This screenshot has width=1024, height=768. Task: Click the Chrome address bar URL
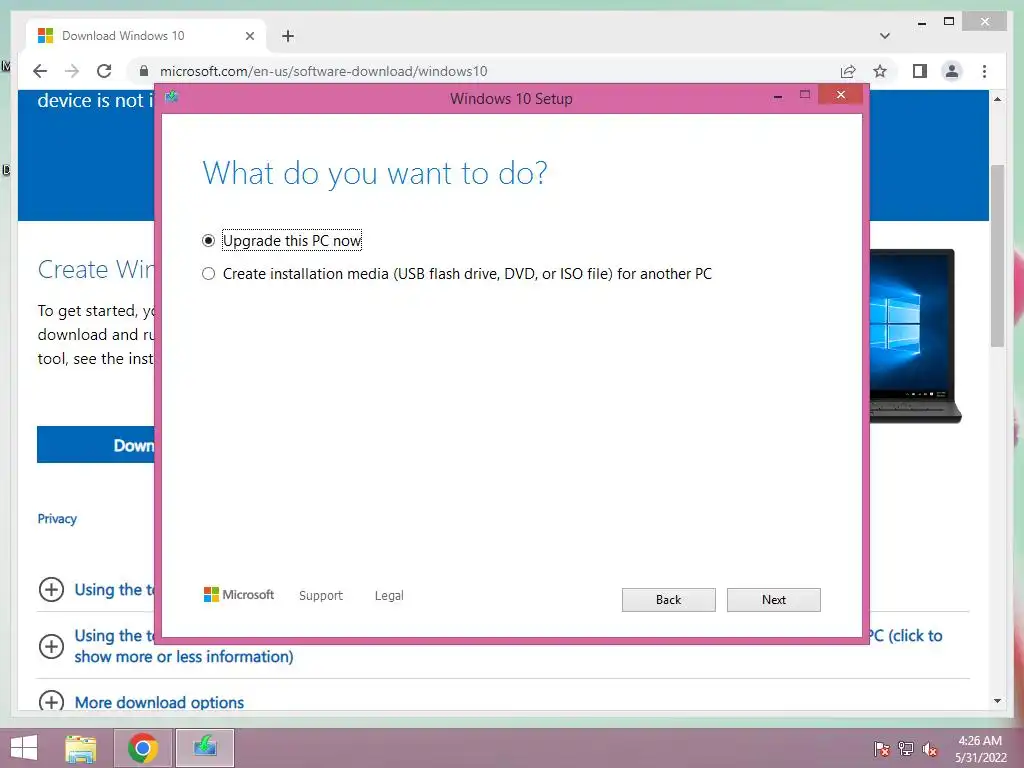pyautogui.click(x=323, y=71)
